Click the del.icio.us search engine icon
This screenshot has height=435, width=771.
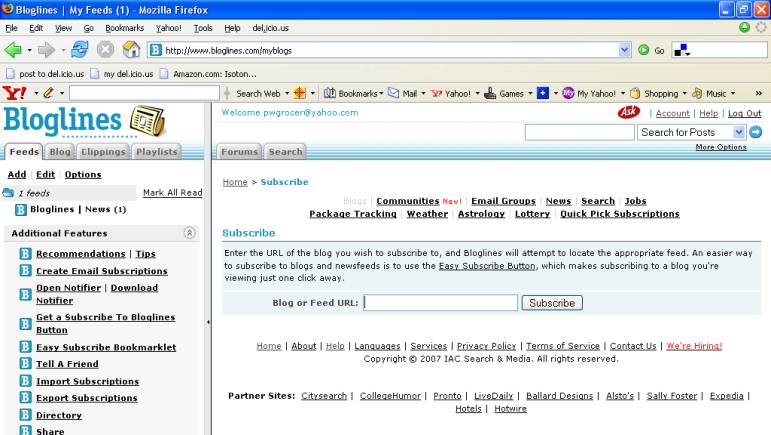pyautogui.click(x=681, y=50)
